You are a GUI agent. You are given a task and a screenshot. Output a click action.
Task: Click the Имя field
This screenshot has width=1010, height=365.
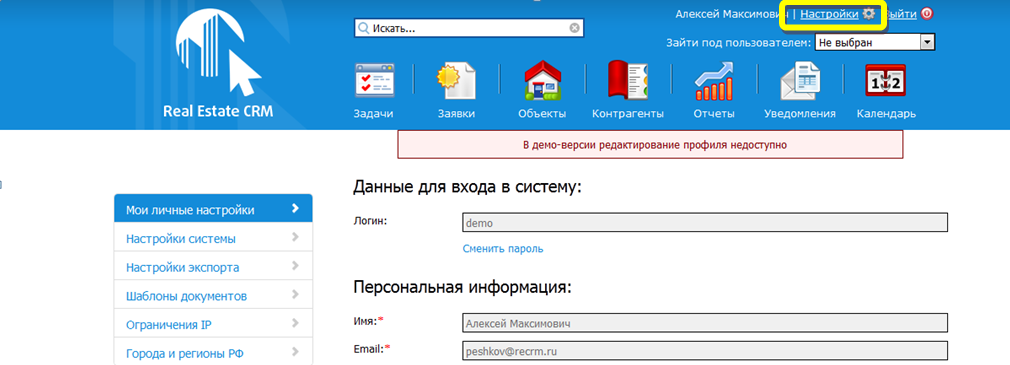(x=705, y=323)
